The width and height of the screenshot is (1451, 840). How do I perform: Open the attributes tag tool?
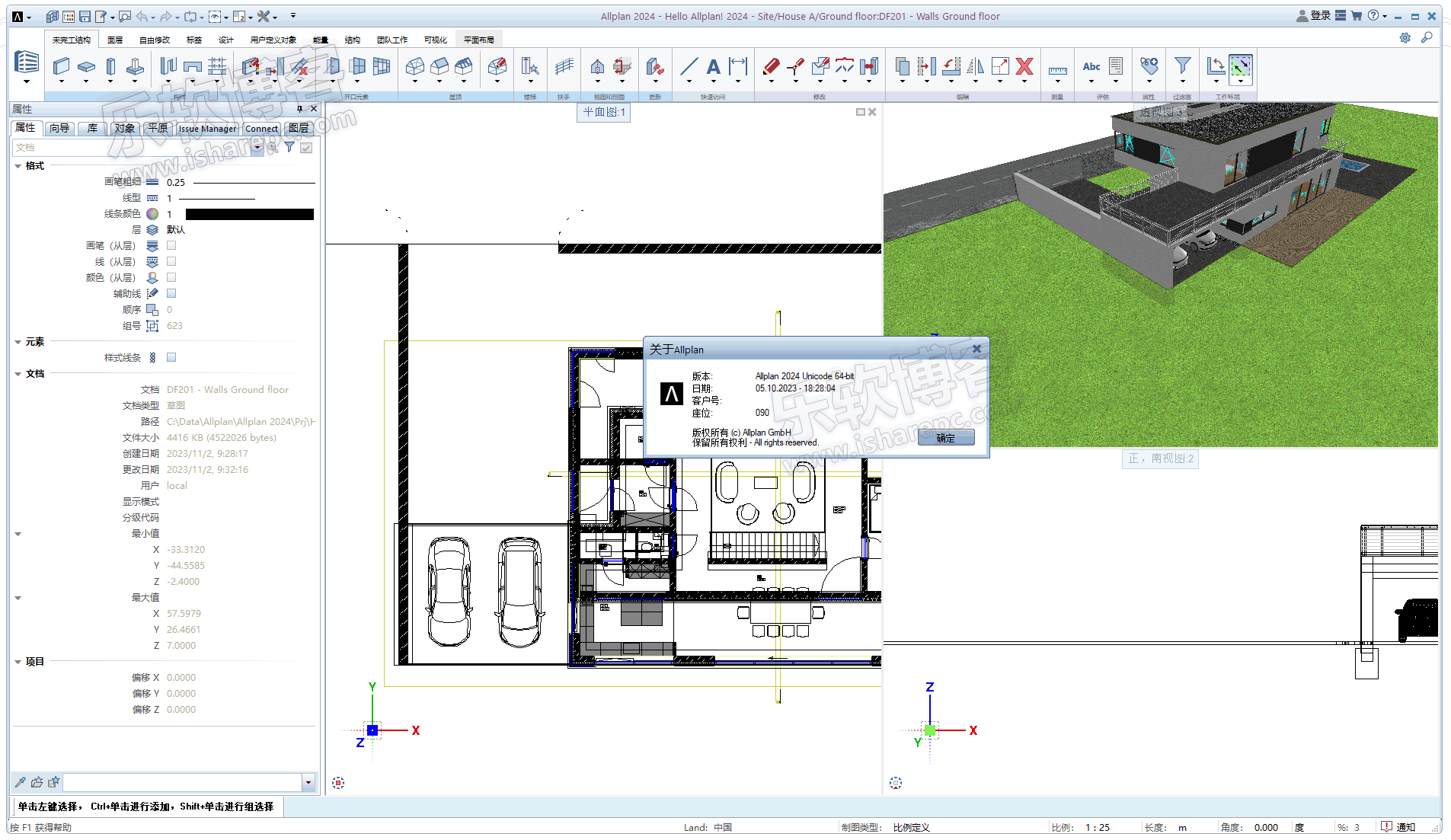(x=1149, y=67)
